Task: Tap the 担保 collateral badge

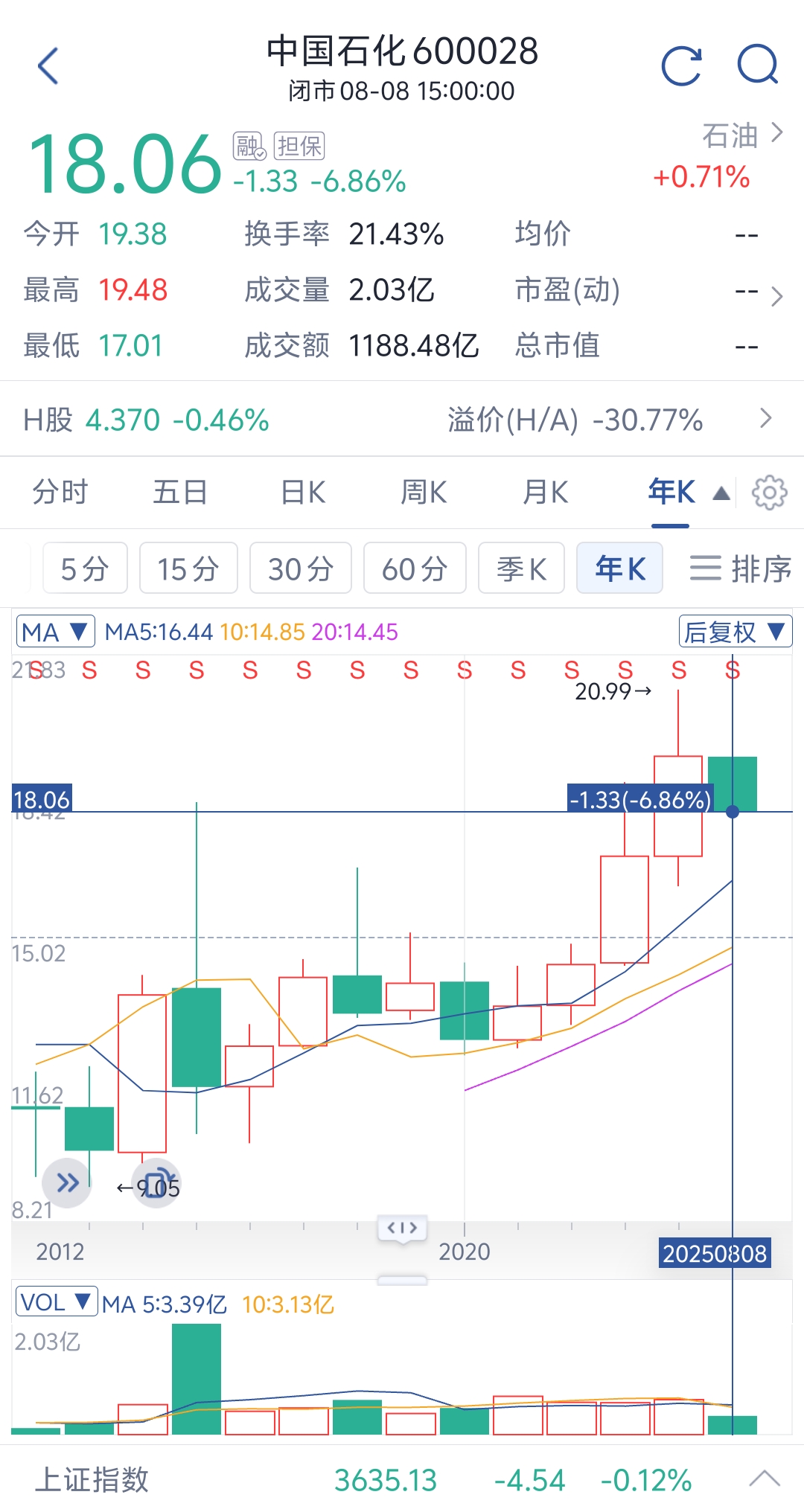Action: 299,146
